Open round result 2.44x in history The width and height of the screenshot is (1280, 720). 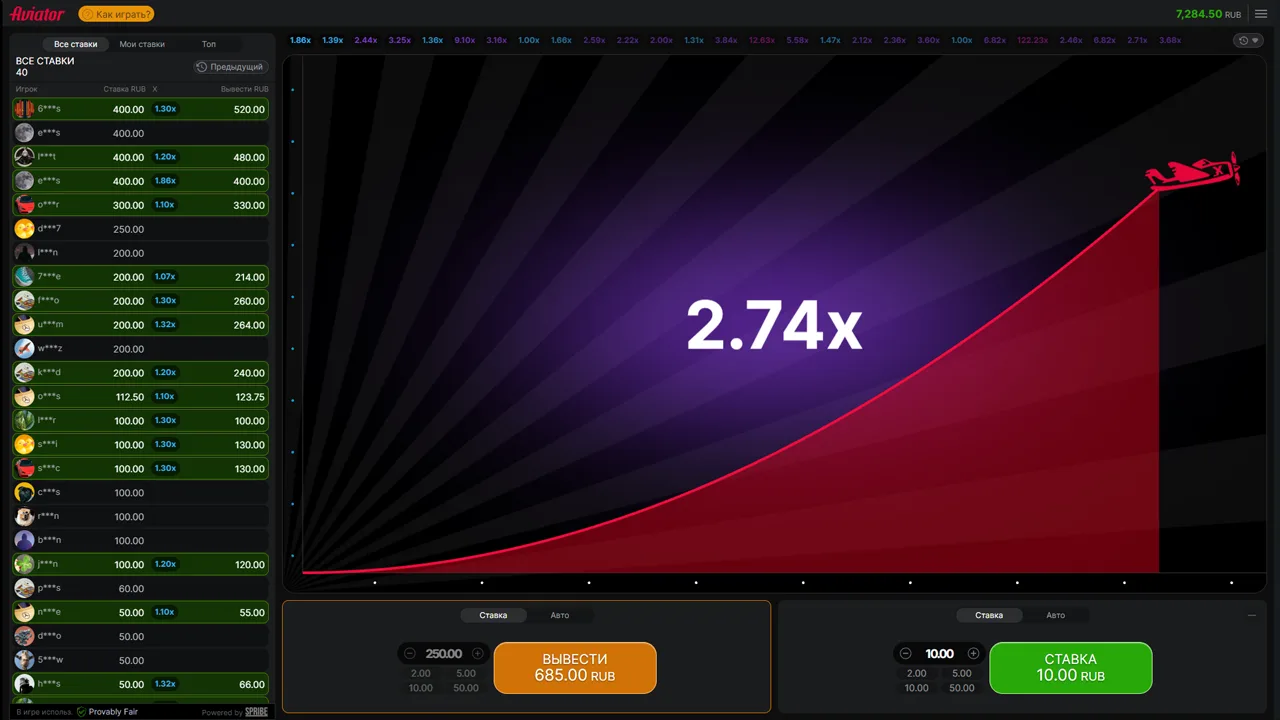coord(366,40)
